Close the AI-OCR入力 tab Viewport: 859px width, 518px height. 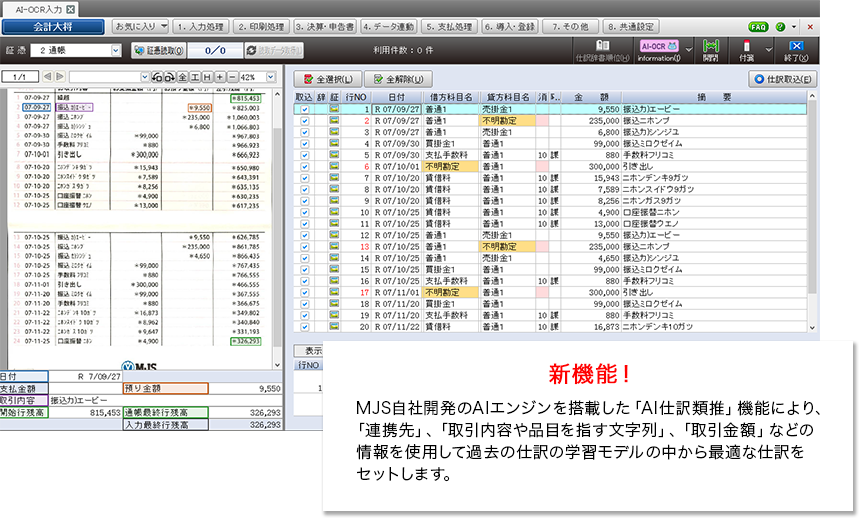pos(71,9)
